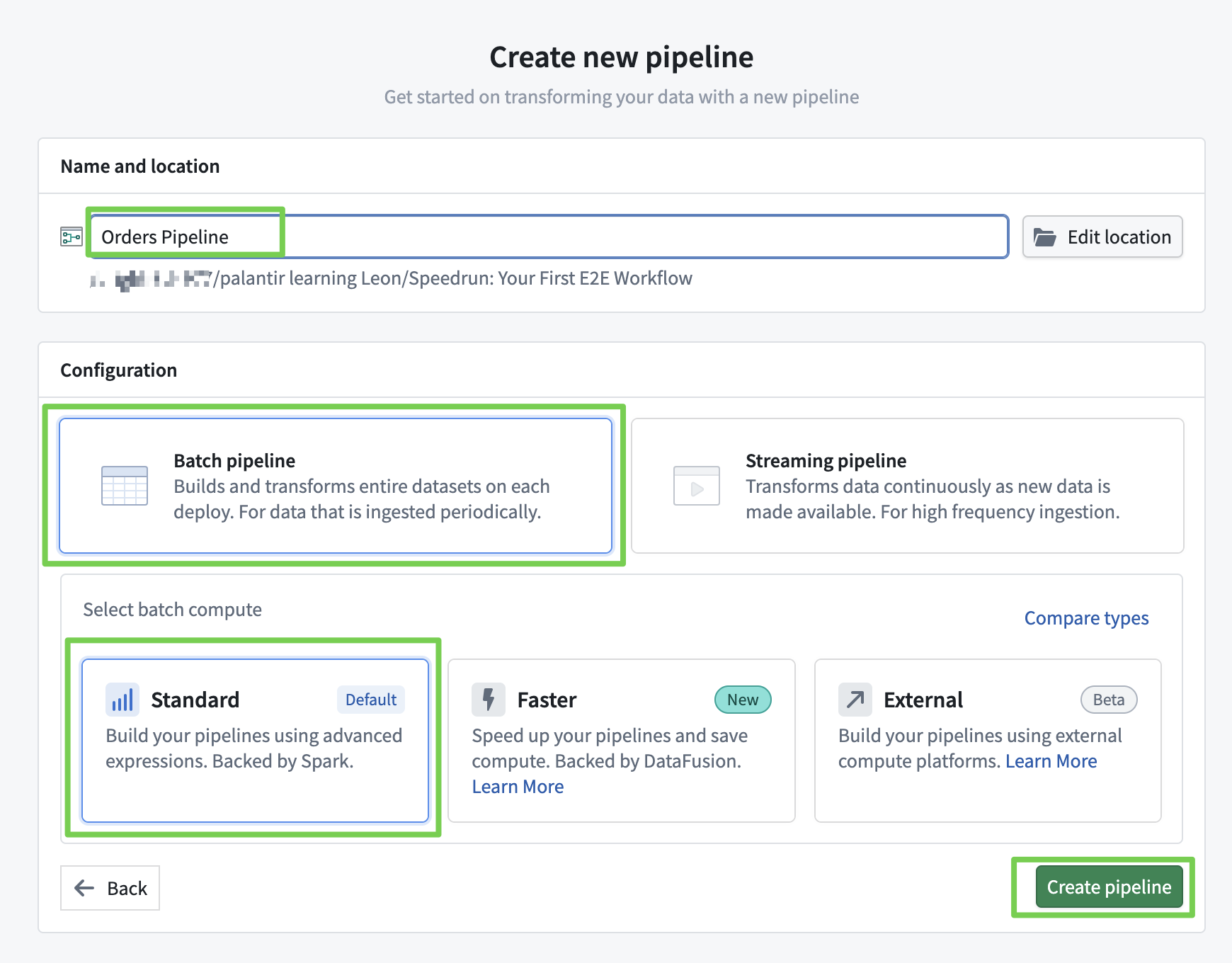Click the folder icon on Edit location
Screen dimensions: 1232x963
[1044, 237]
